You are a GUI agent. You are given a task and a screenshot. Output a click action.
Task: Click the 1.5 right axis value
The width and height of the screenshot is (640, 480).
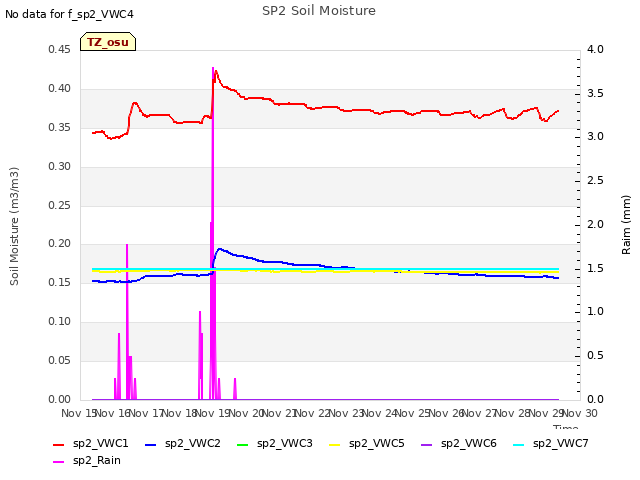(595, 269)
